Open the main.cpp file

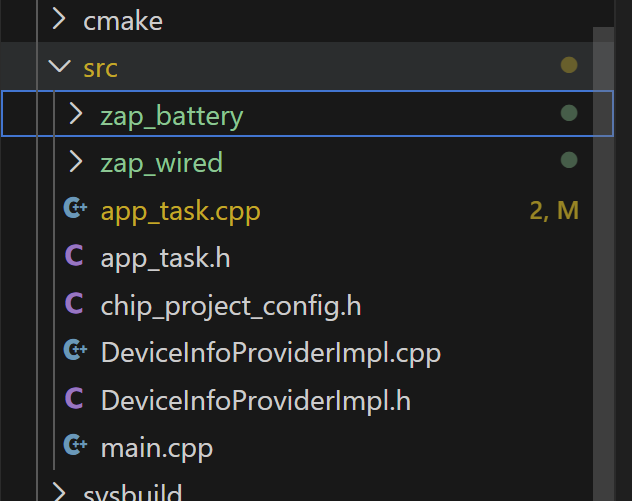(x=157, y=447)
